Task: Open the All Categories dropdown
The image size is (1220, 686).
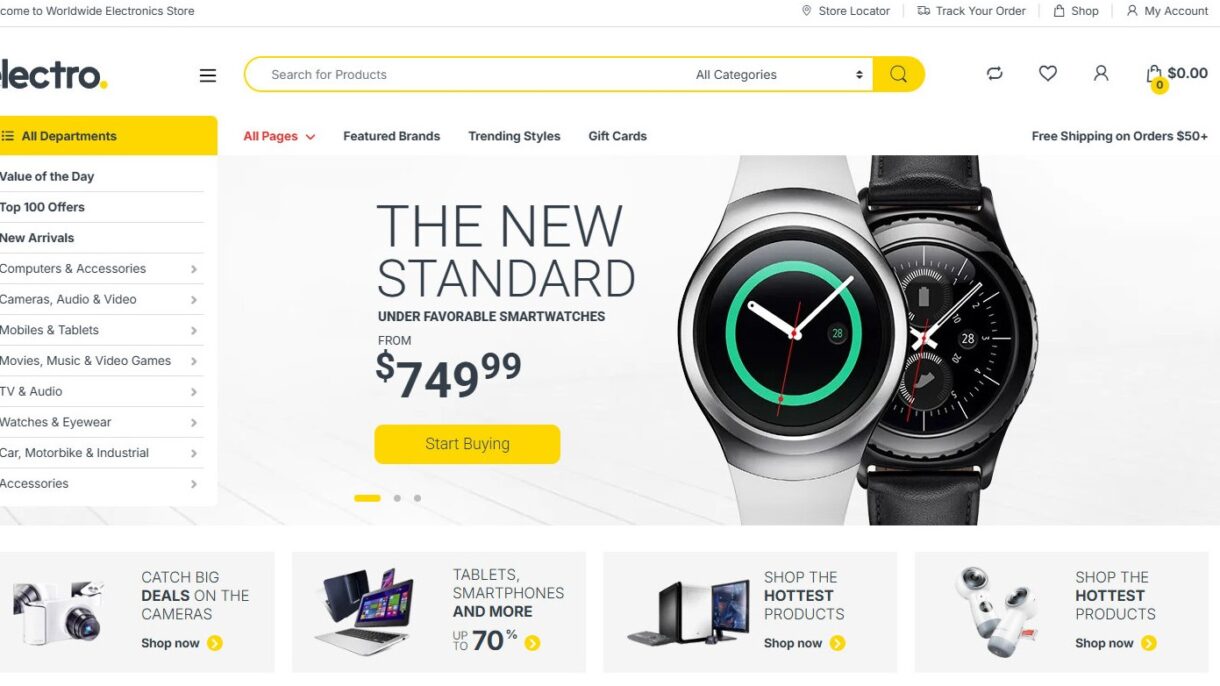Action: coord(778,74)
